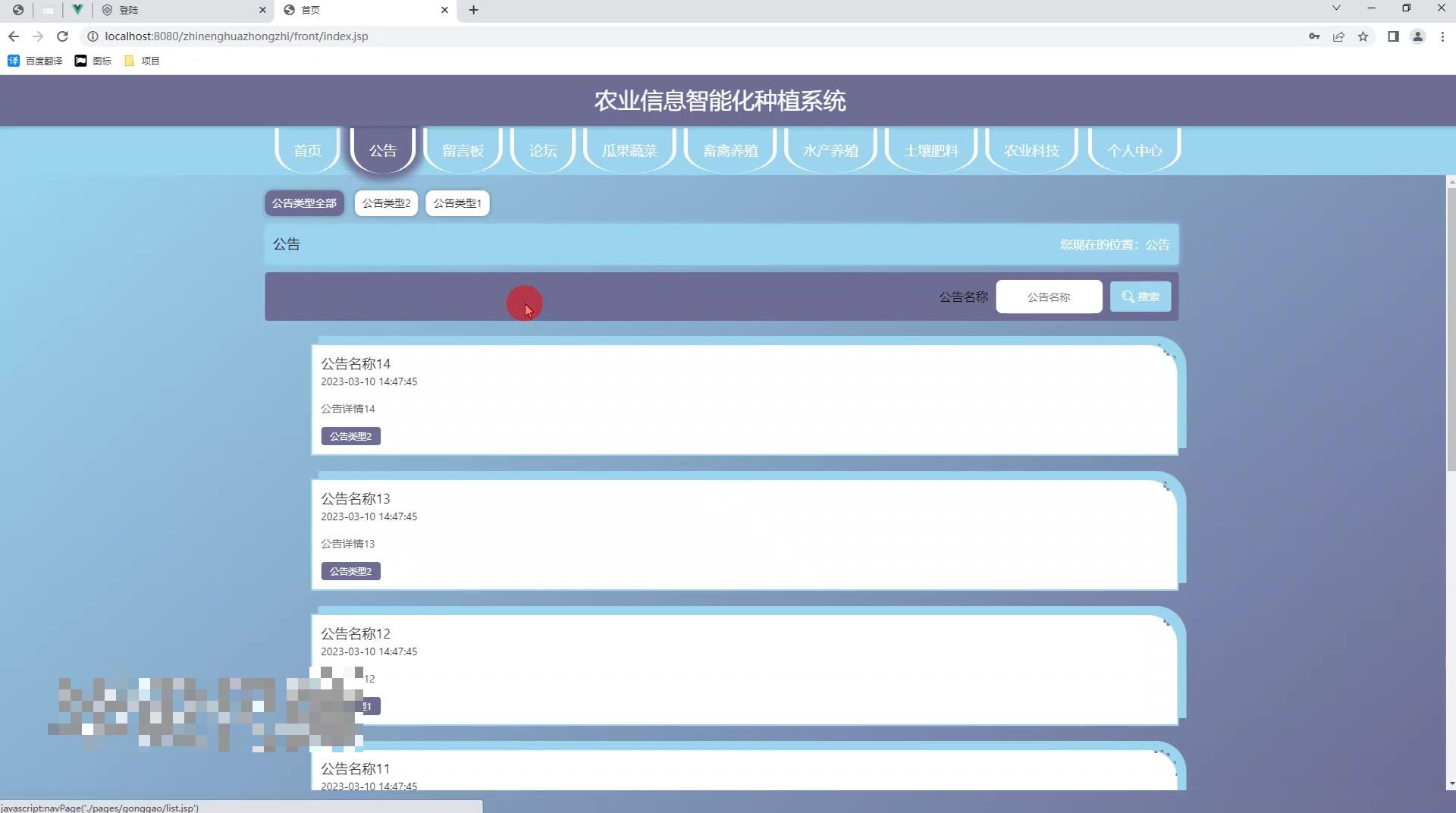Click the browser forward arrow

tap(38, 36)
